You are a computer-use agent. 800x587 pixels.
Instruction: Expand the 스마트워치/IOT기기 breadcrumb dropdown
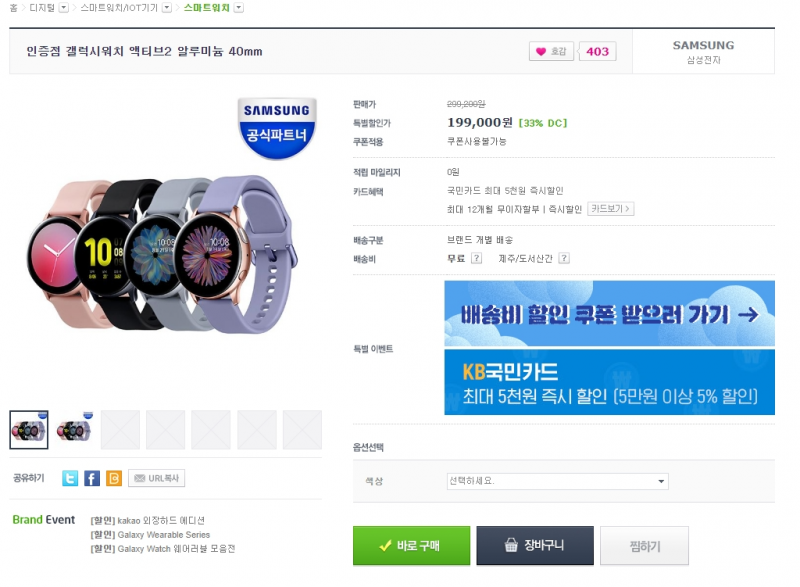click(x=167, y=8)
